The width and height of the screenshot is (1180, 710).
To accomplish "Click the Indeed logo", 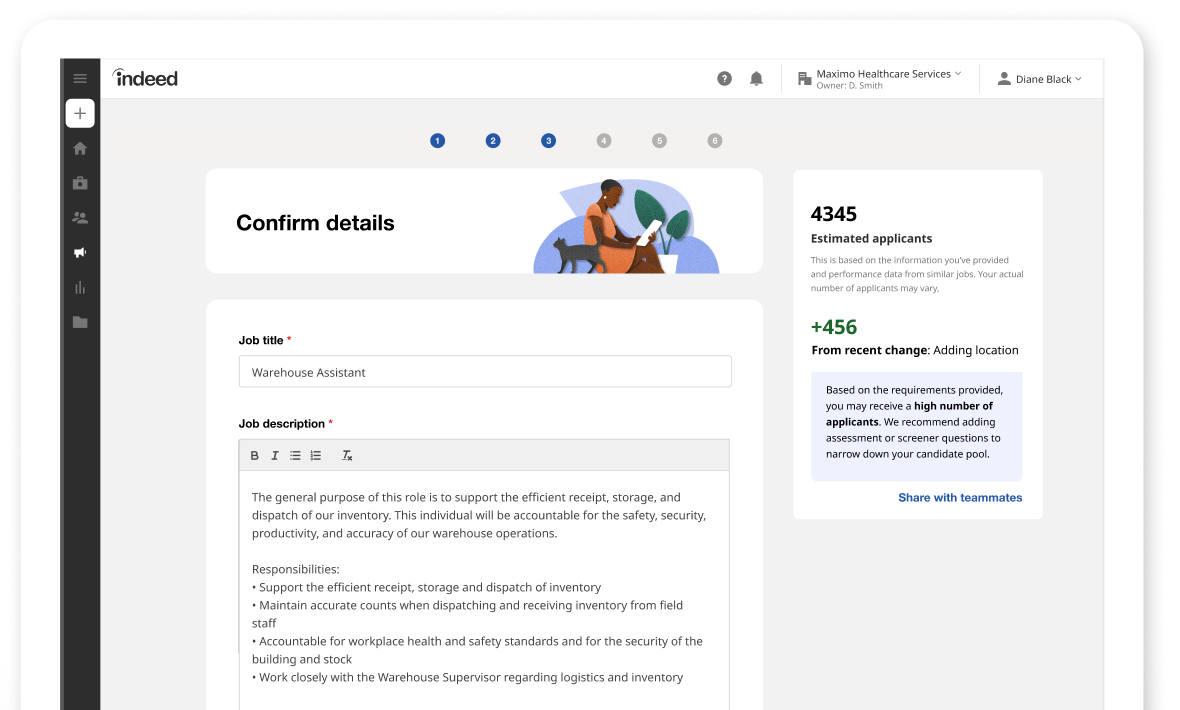I will (x=144, y=78).
